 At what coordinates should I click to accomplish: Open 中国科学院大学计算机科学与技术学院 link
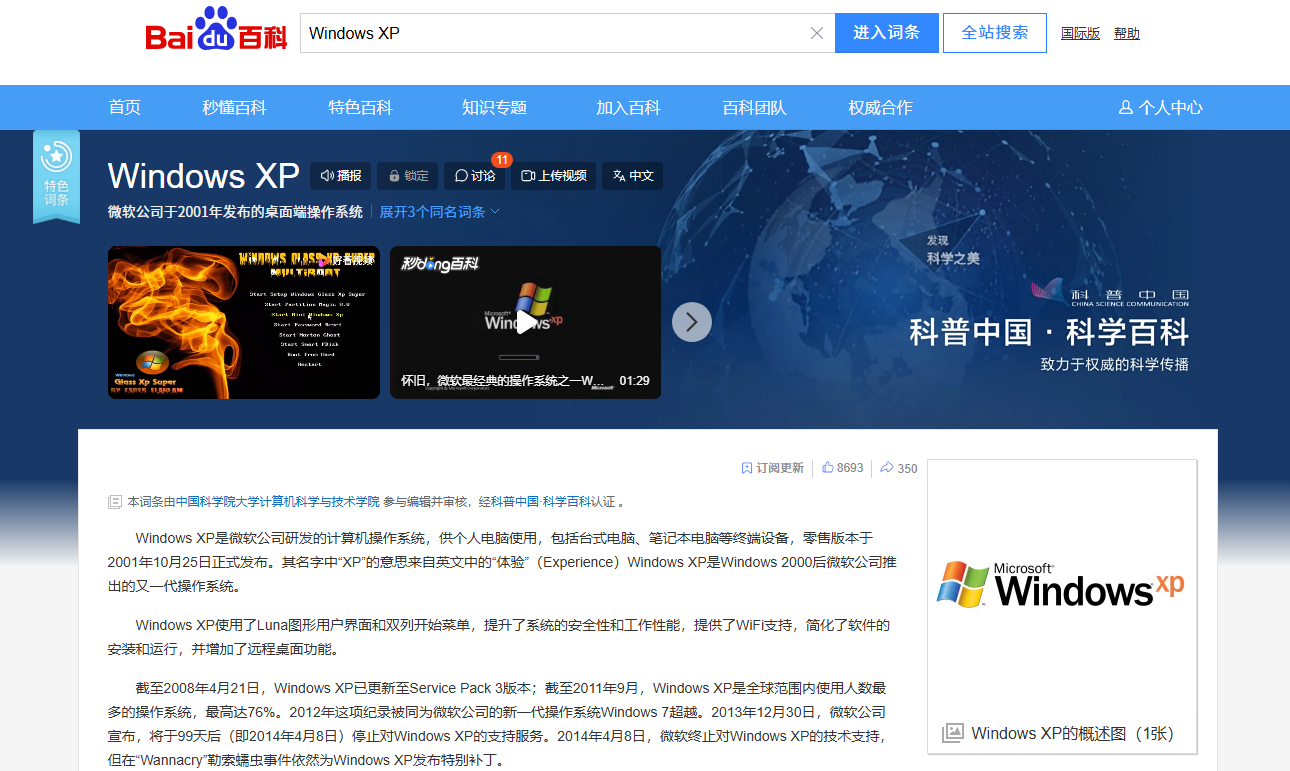pyautogui.click(x=278, y=502)
